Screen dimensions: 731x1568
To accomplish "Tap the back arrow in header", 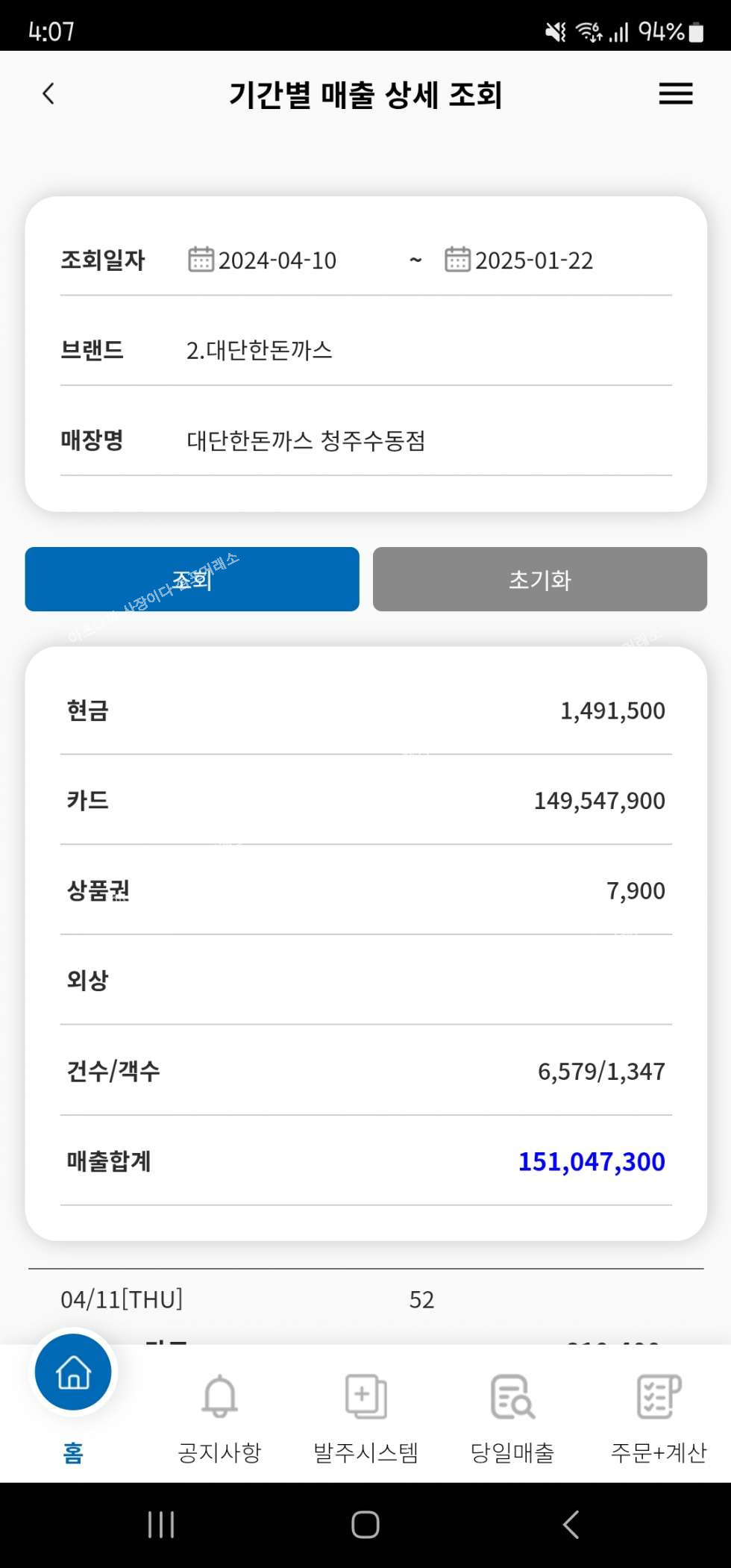I will tap(49, 94).
